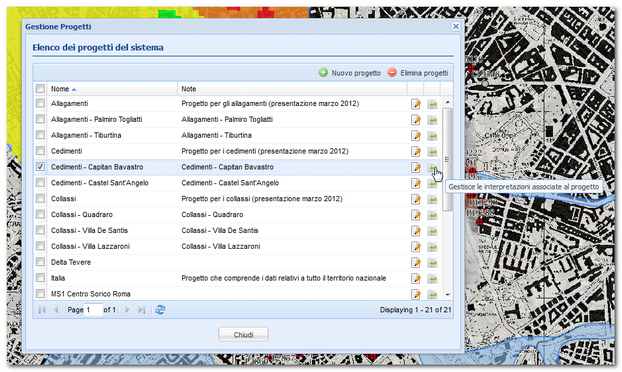Edit Allagamenti - Palmiro Togliatti project icon
The height and width of the screenshot is (372, 622).
pos(416,120)
